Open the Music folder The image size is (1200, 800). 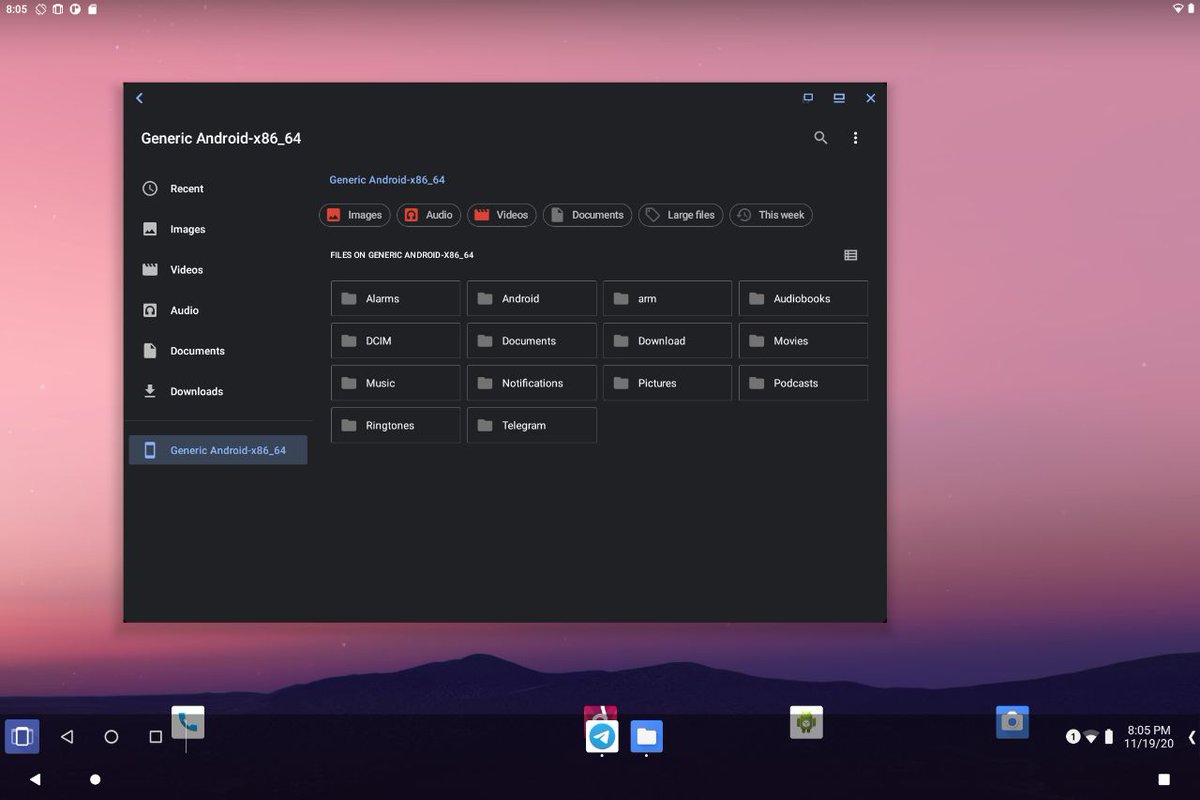(x=396, y=383)
